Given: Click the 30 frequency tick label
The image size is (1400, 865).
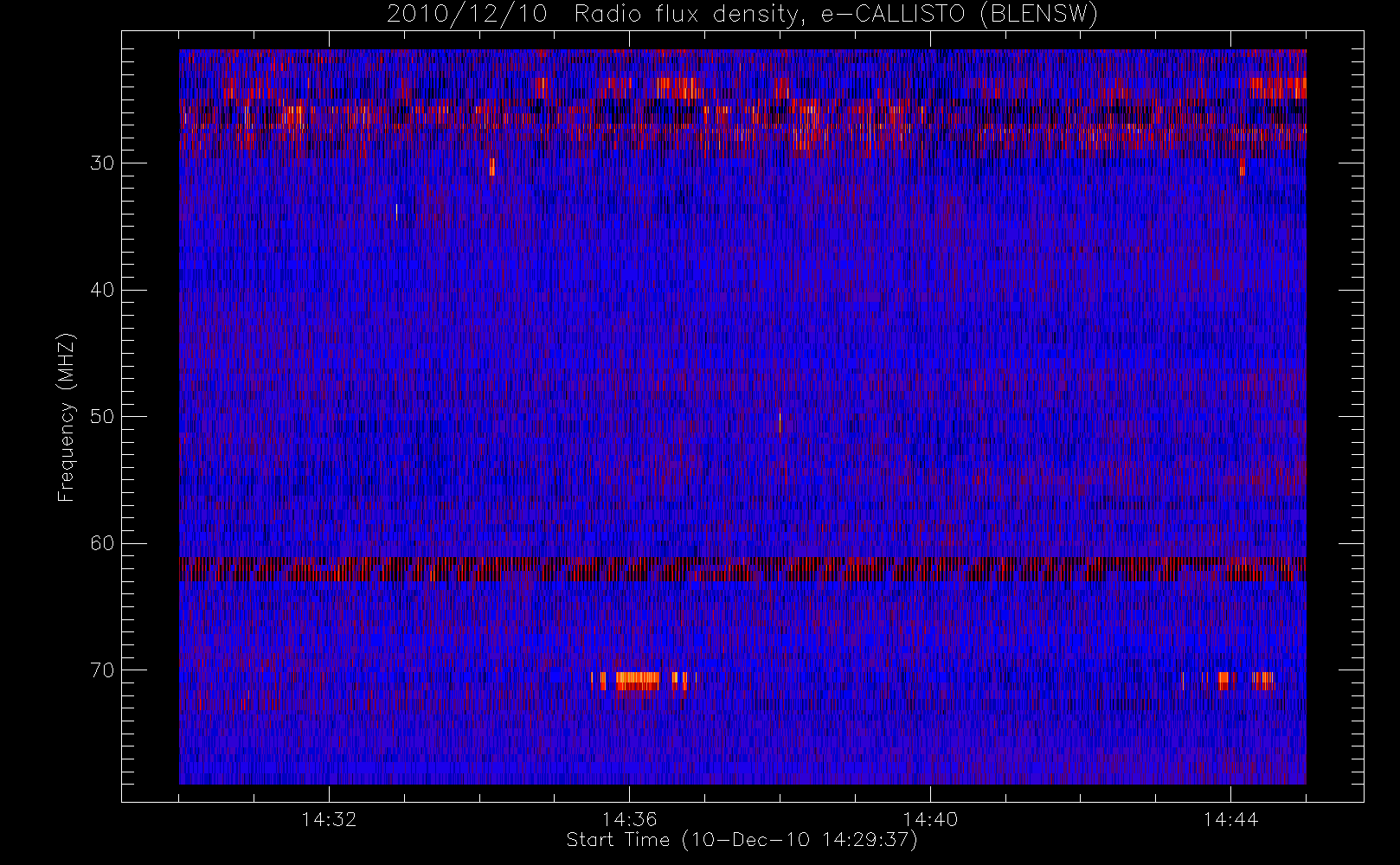Looking at the screenshot, I should [102, 163].
